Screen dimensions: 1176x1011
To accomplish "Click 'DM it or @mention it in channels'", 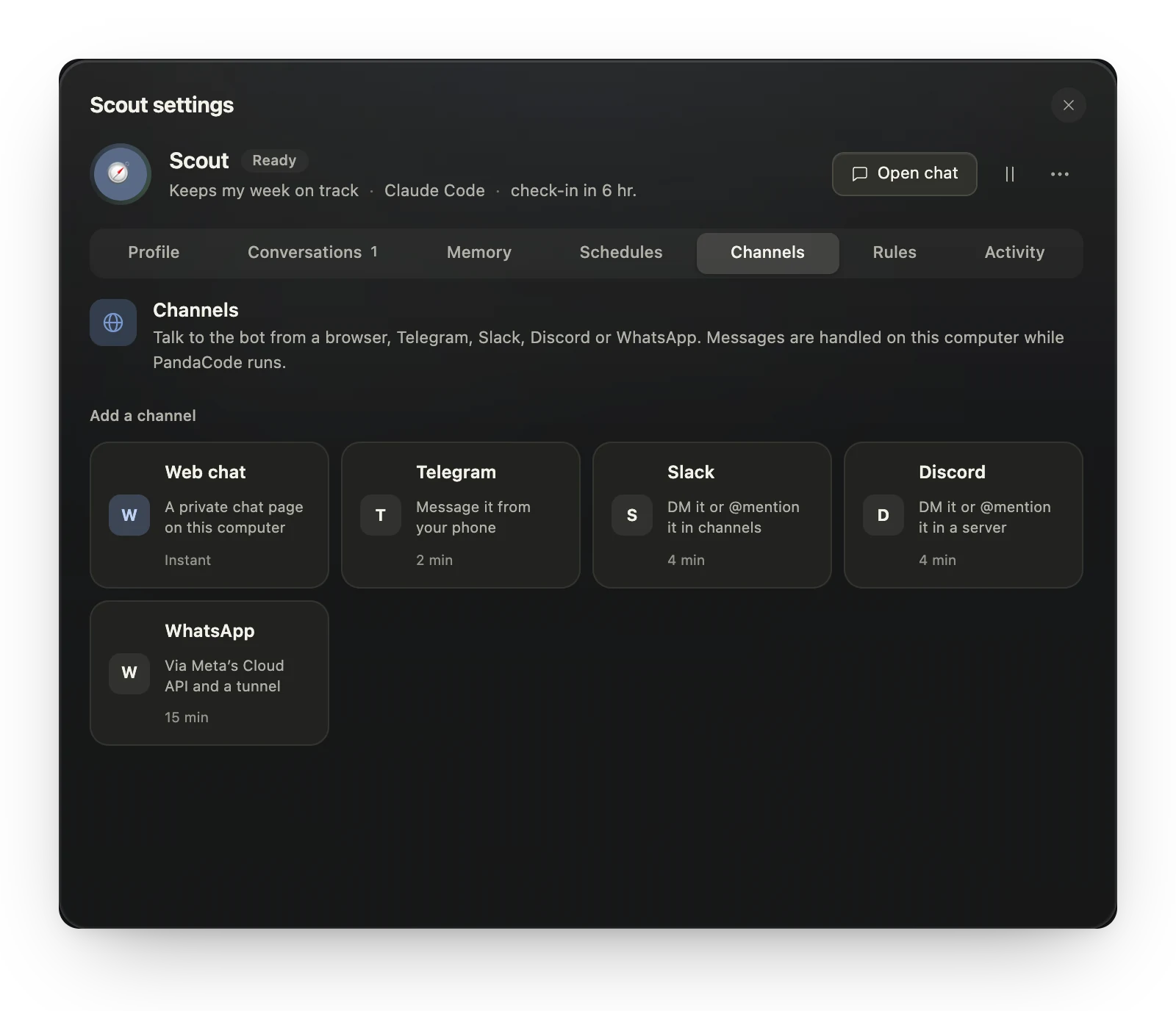I will click(x=734, y=517).
